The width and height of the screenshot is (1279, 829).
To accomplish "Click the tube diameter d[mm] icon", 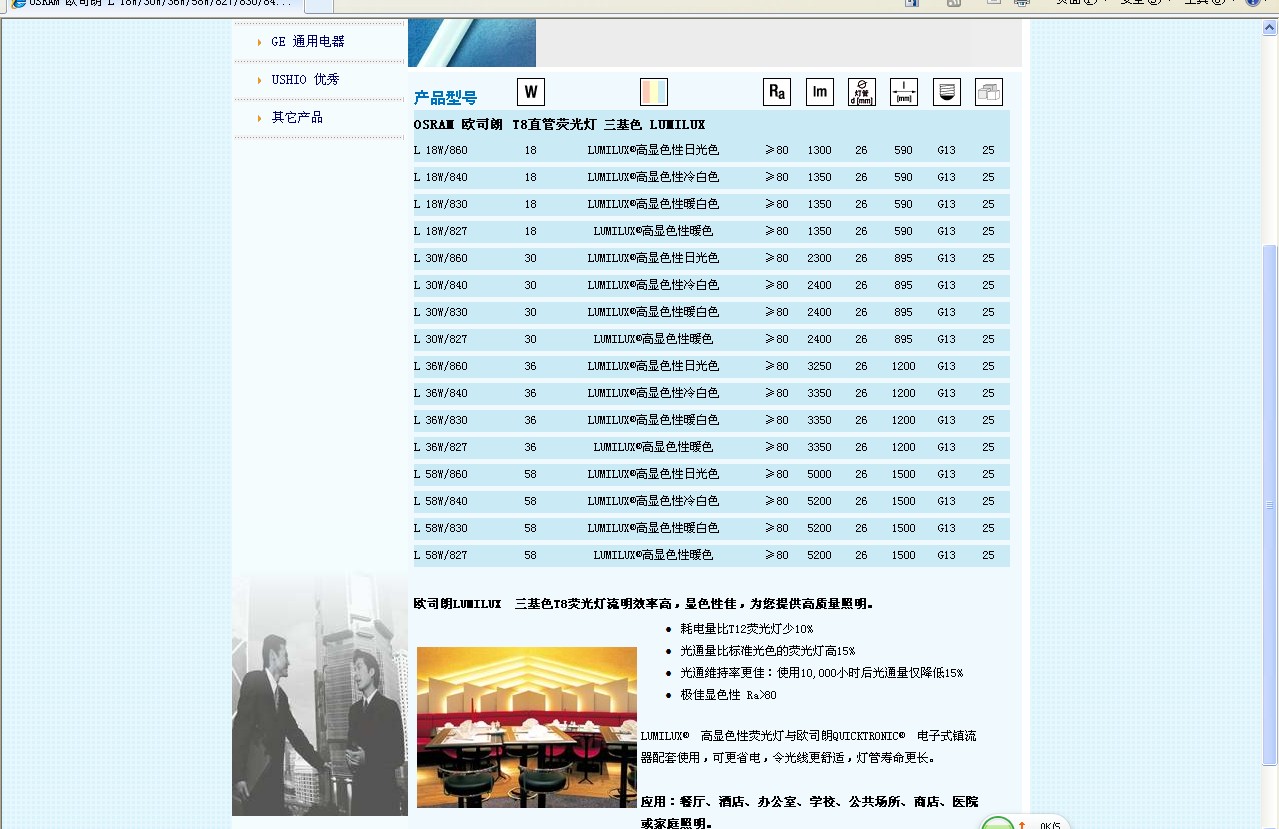I will pyautogui.click(x=861, y=93).
